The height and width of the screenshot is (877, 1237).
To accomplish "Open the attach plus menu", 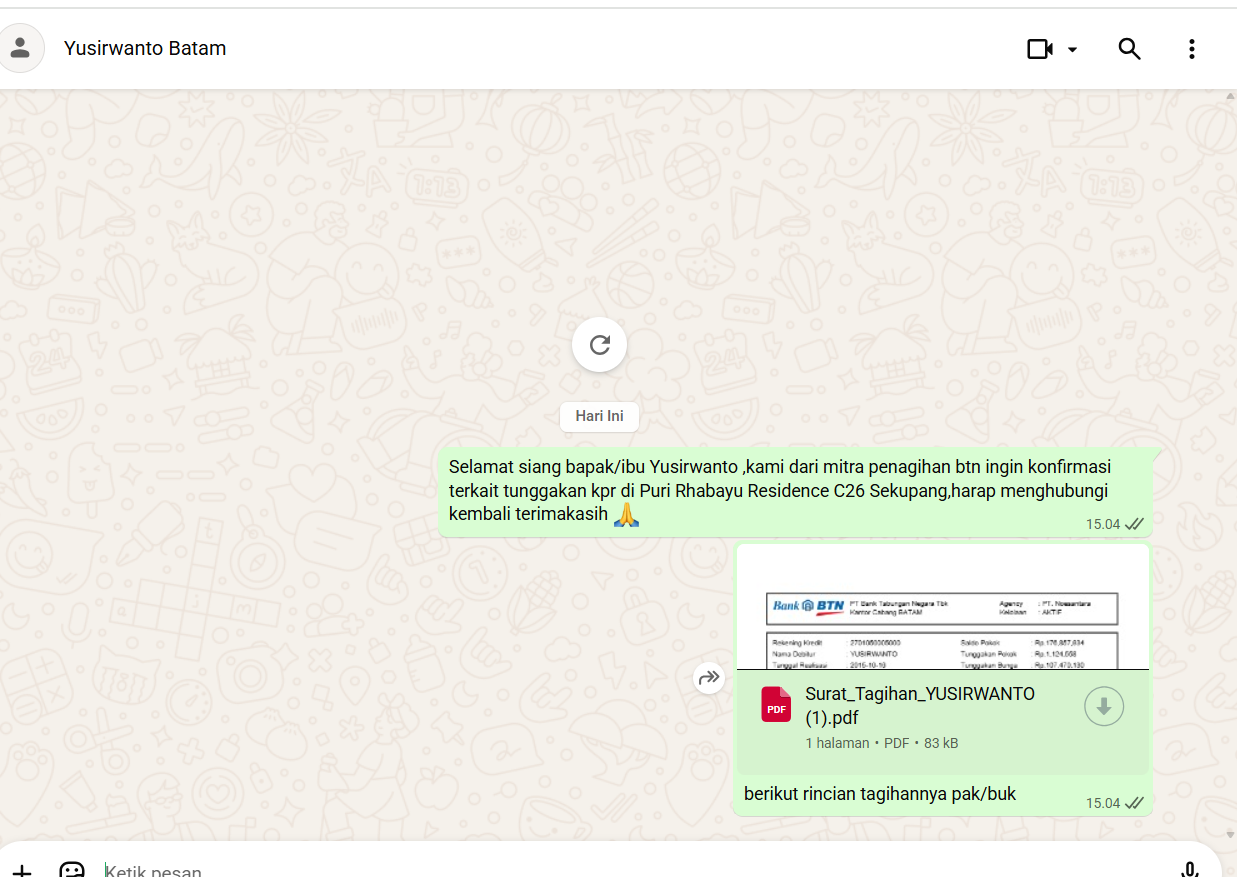I will click(x=22, y=870).
